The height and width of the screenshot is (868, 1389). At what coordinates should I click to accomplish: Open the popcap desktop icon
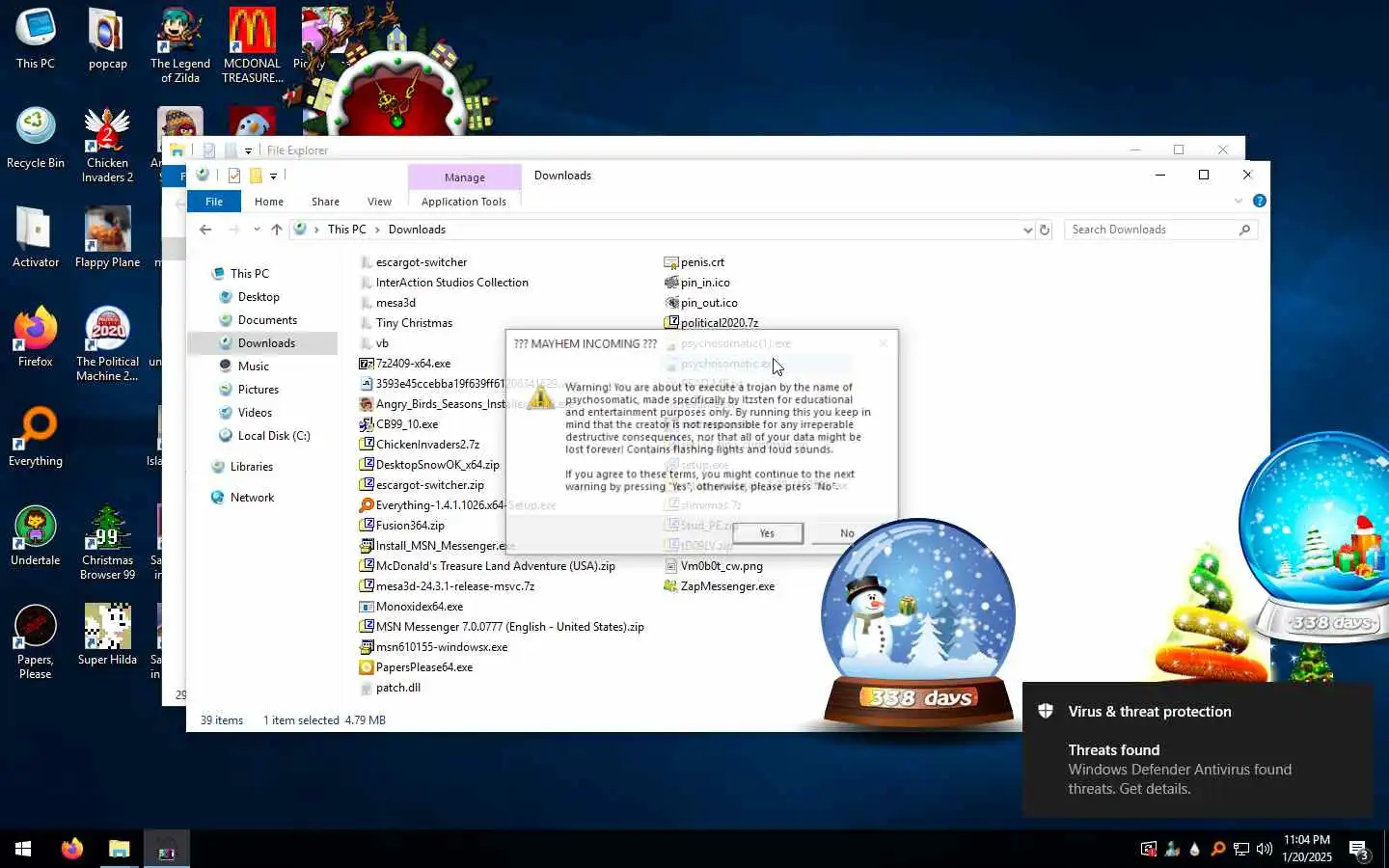click(x=107, y=39)
